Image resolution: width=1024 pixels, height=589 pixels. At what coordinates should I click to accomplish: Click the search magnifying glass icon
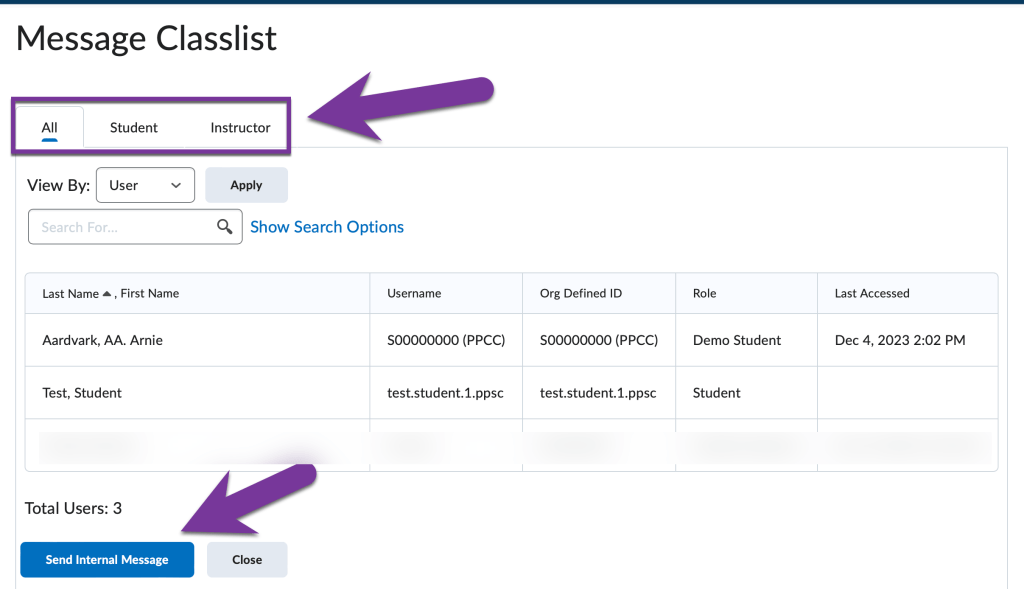click(225, 226)
